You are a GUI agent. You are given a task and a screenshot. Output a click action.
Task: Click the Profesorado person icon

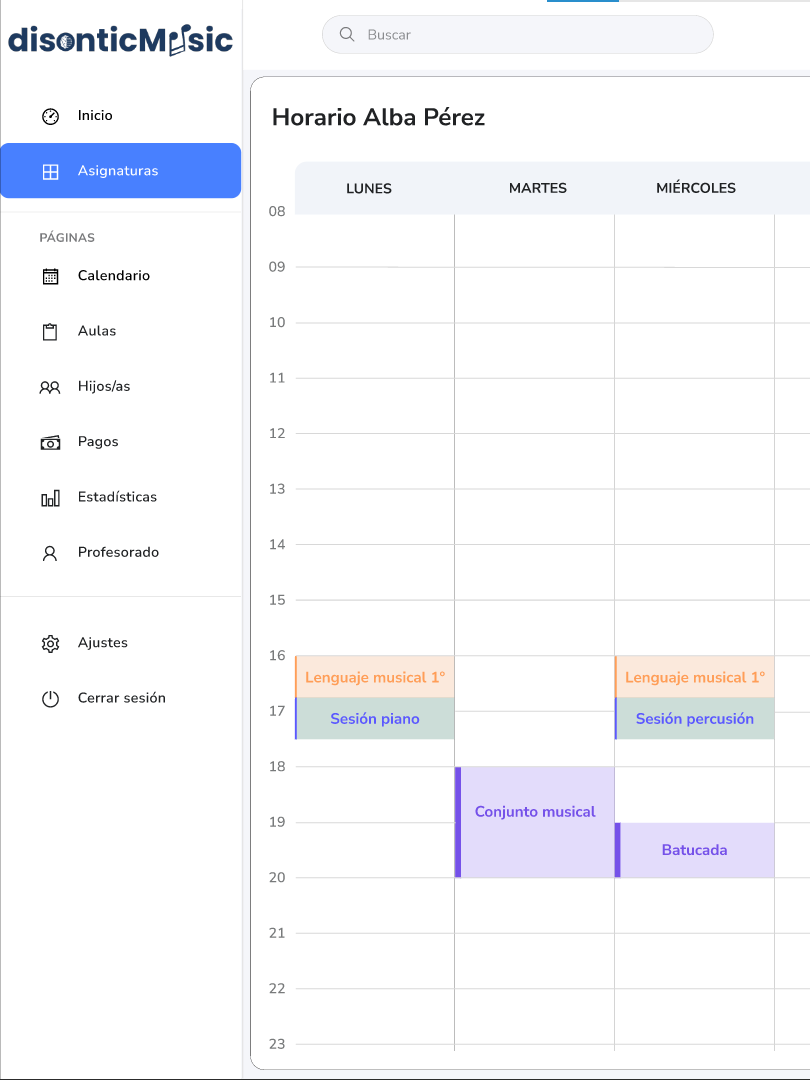[x=50, y=553]
